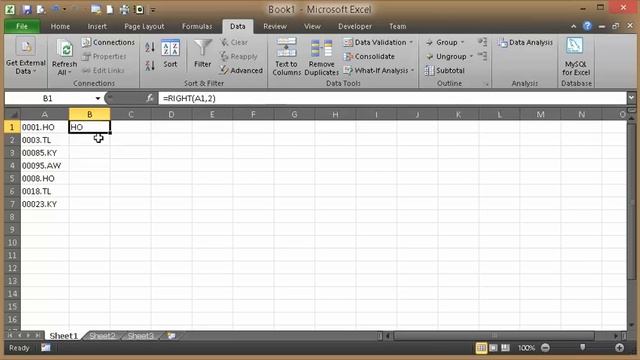Screen dimensions: 640x360
Task: Open the File tab
Action: pos(22,26)
